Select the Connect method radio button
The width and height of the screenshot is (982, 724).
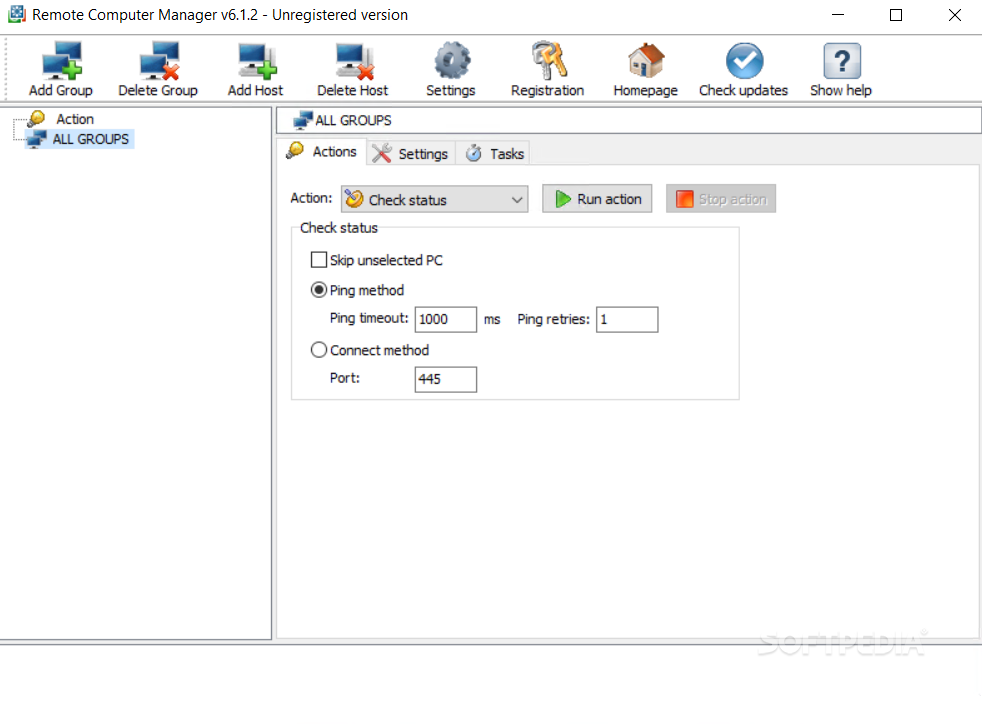(x=319, y=350)
